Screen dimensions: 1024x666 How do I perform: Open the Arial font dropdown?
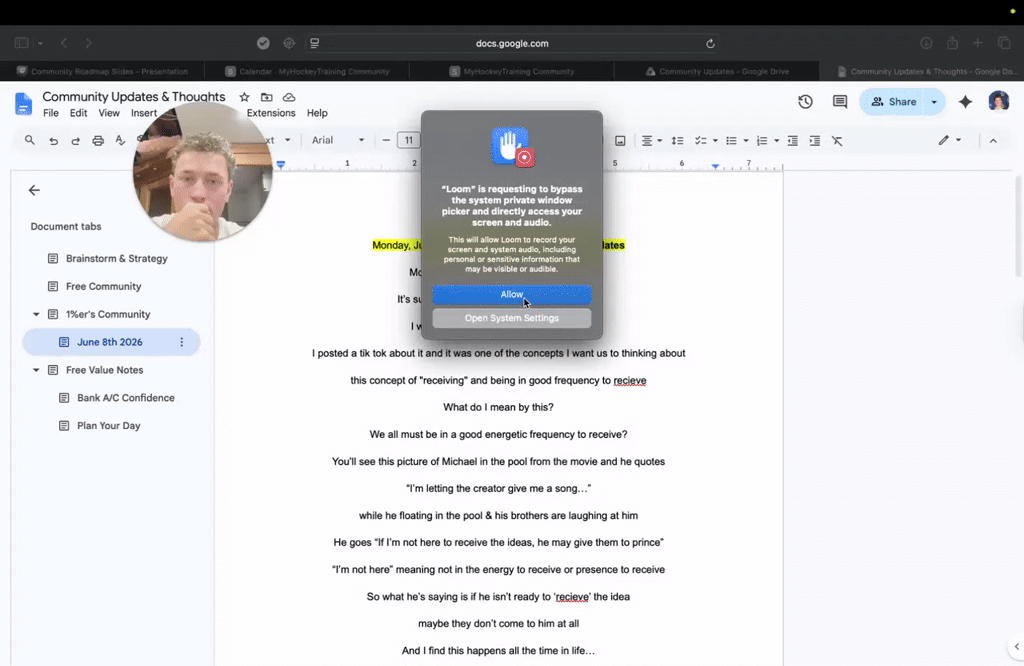(x=338, y=140)
